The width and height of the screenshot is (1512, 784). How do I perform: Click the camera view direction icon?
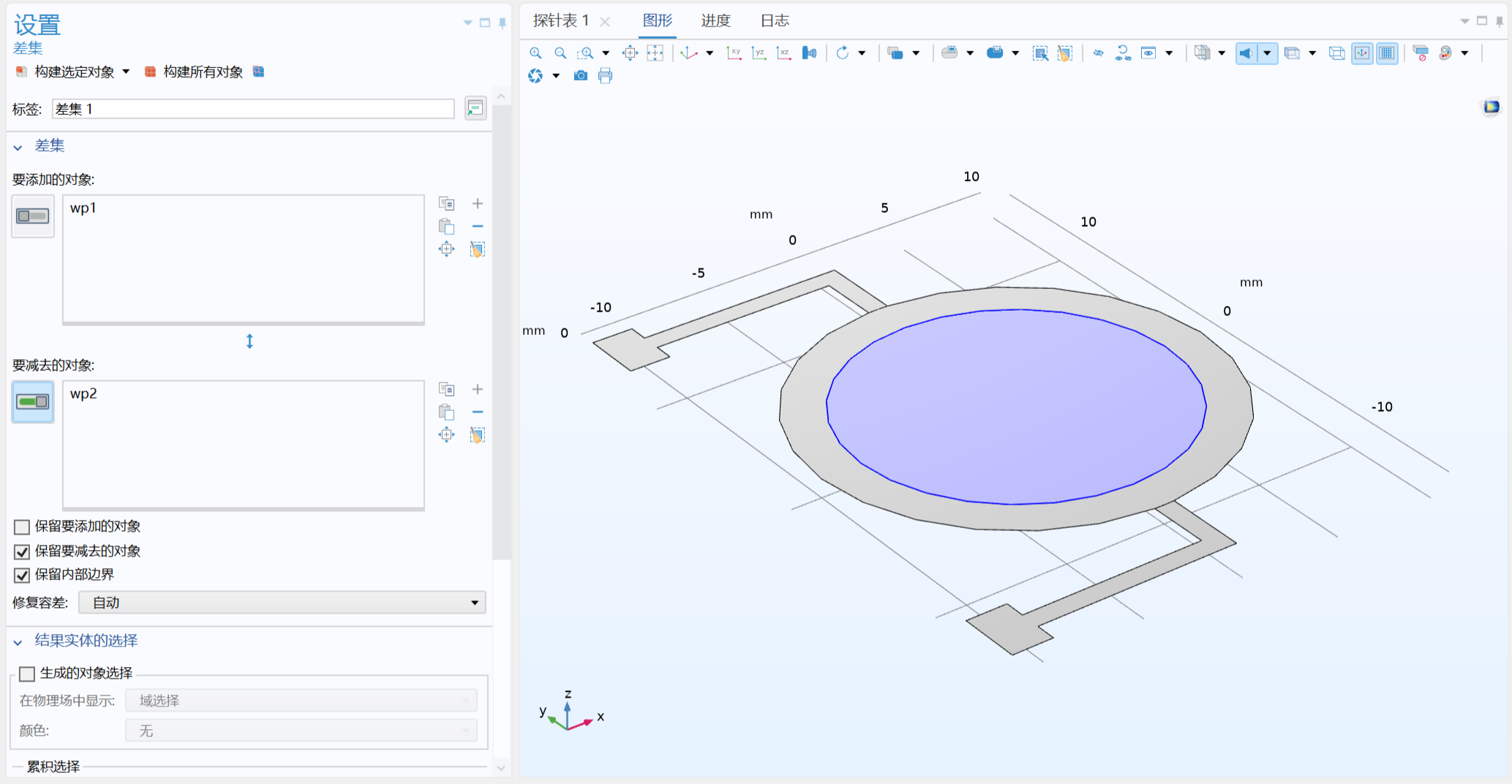pos(809,53)
